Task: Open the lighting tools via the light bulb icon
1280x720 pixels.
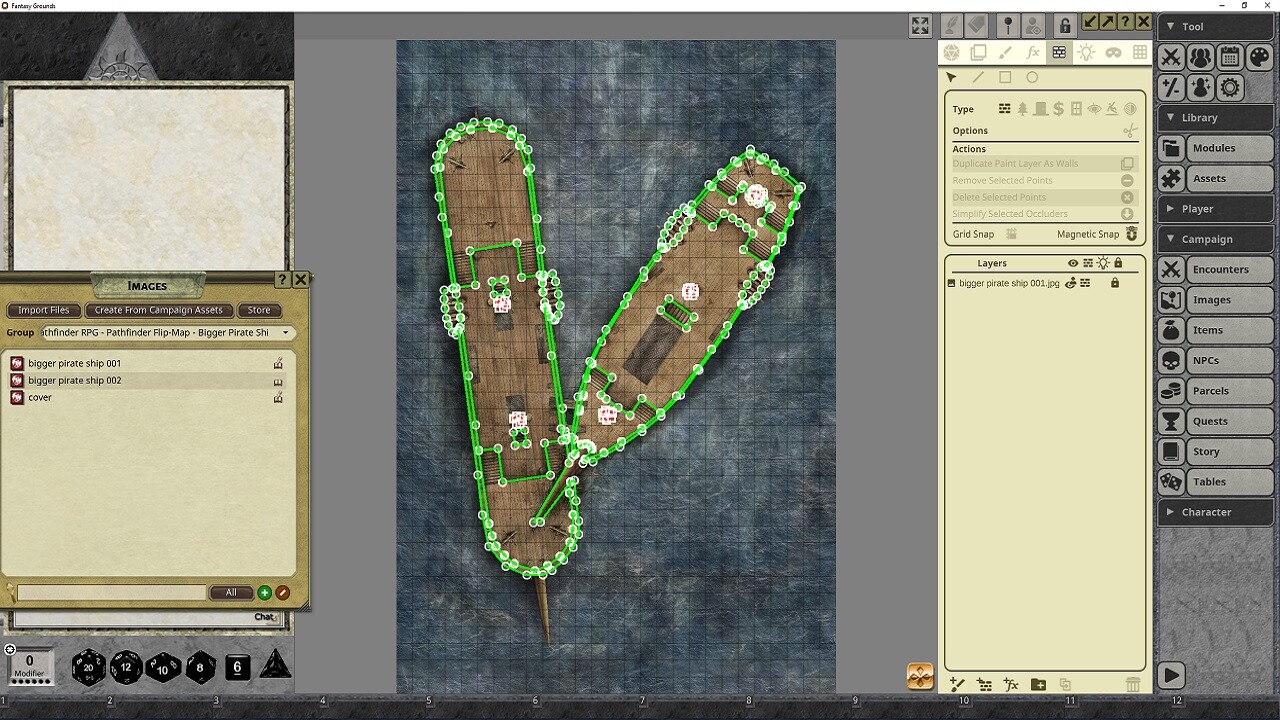Action: coord(1086,52)
